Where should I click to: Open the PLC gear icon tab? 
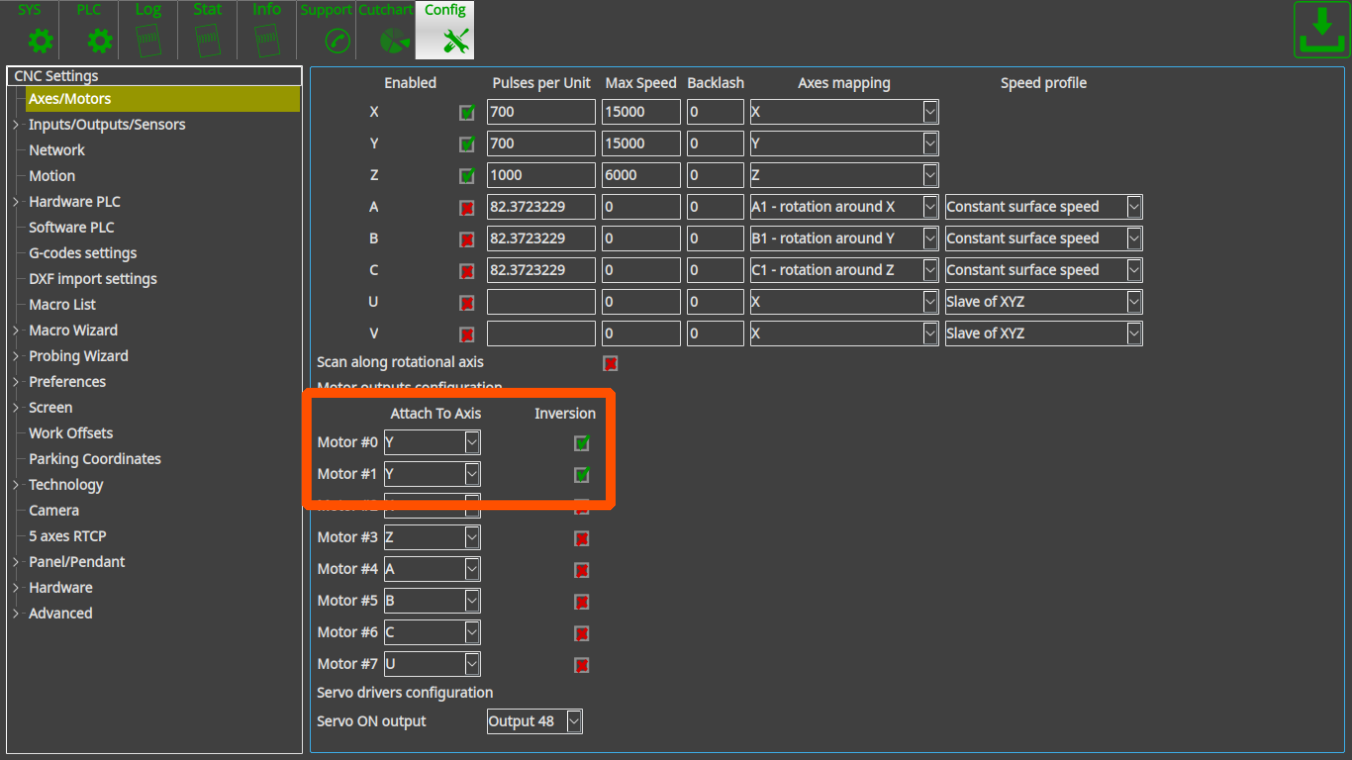click(x=99, y=40)
